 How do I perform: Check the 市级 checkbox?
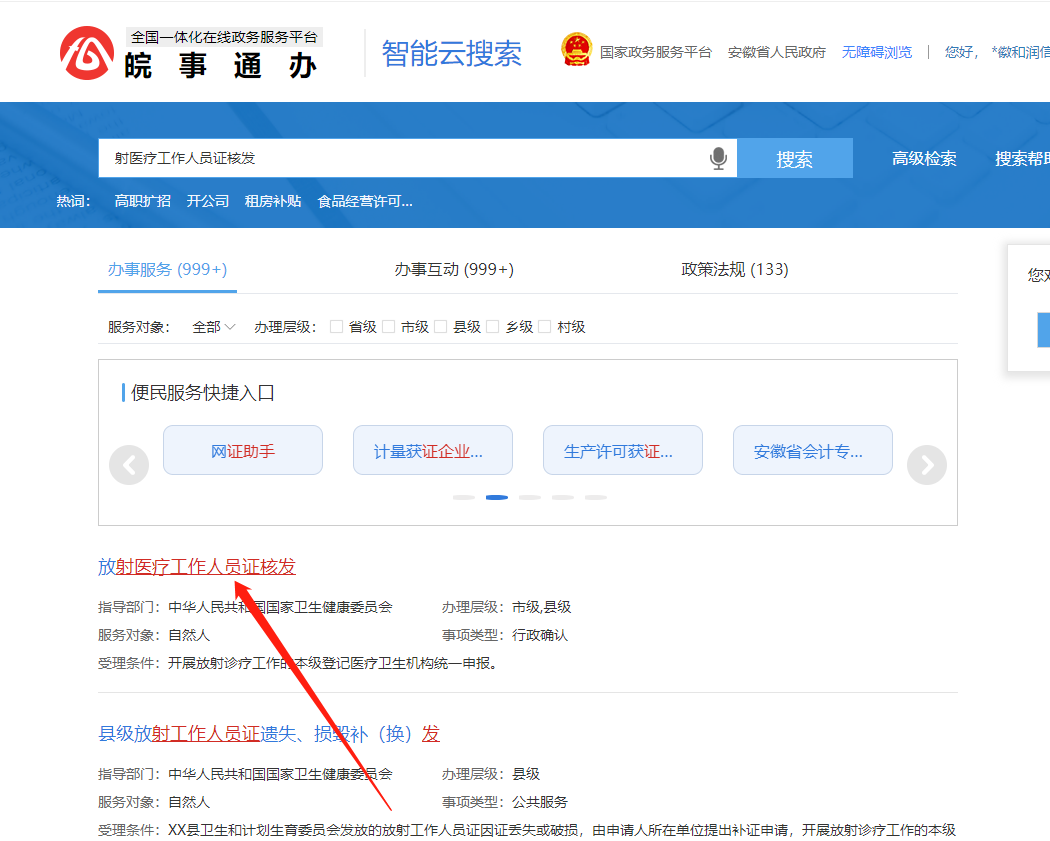pyautogui.click(x=389, y=327)
